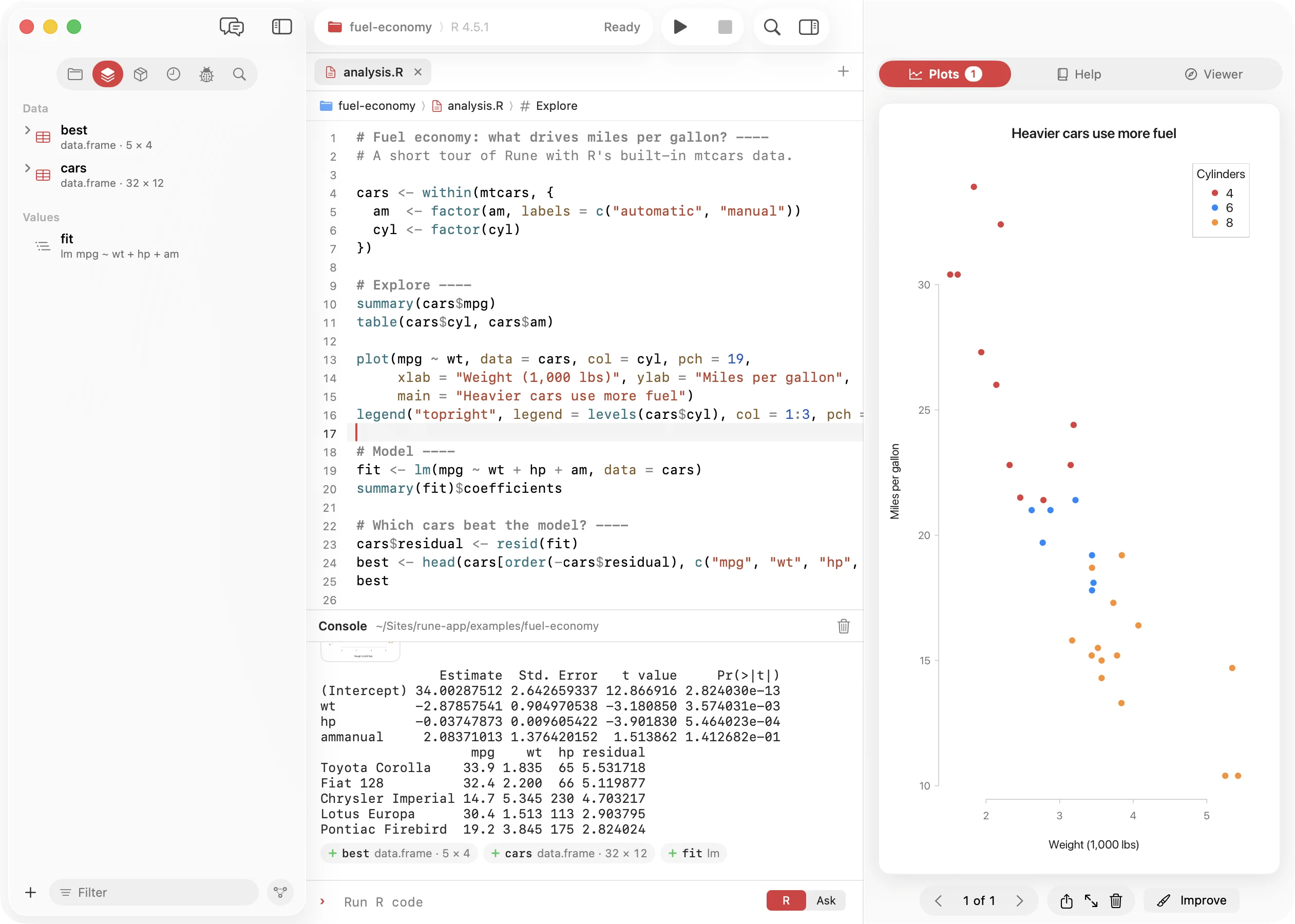Run the script with the Play button
Image resolution: width=1295 pixels, height=924 pixels.
680,27
